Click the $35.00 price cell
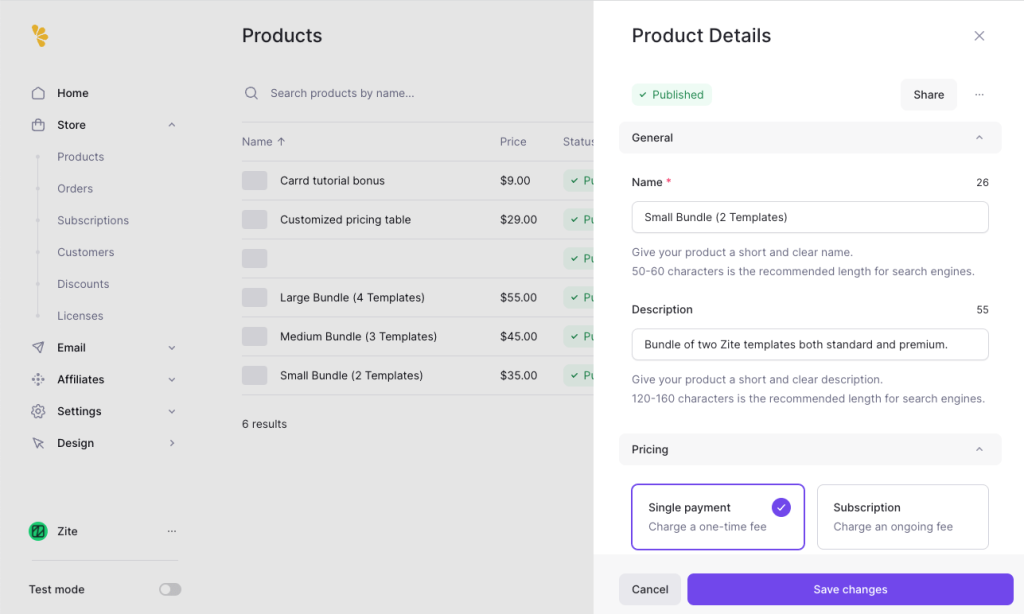 pos(519,376)
